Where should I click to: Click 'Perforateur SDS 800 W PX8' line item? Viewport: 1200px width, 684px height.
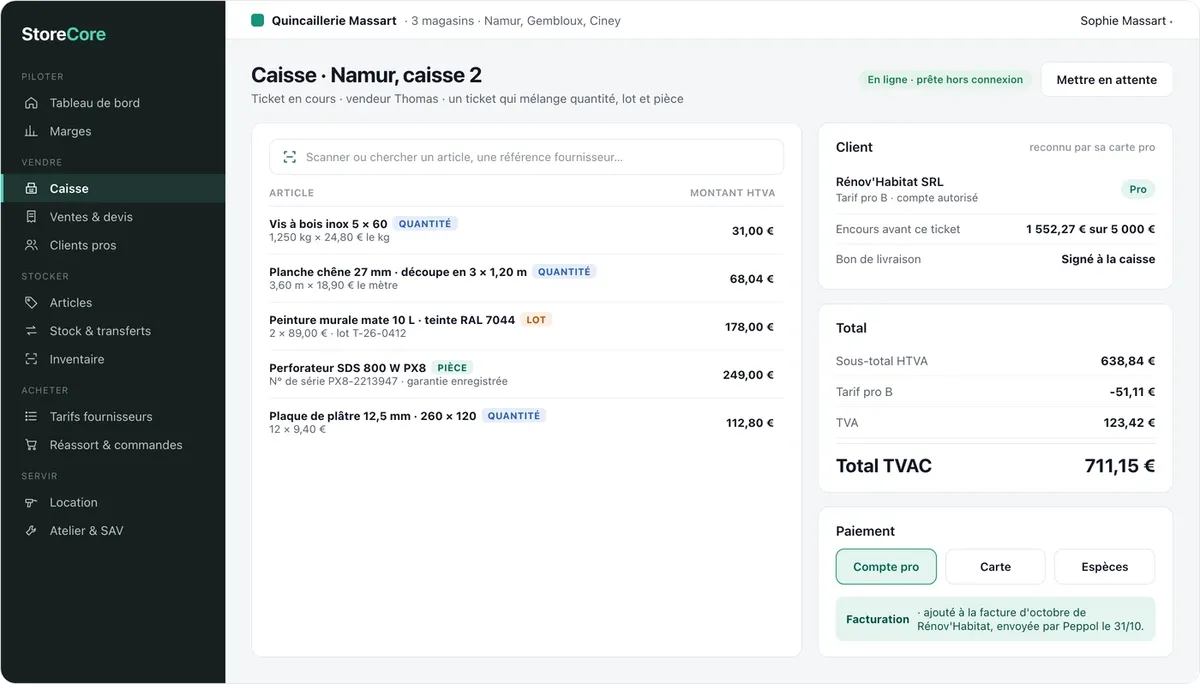pos(526,375)
